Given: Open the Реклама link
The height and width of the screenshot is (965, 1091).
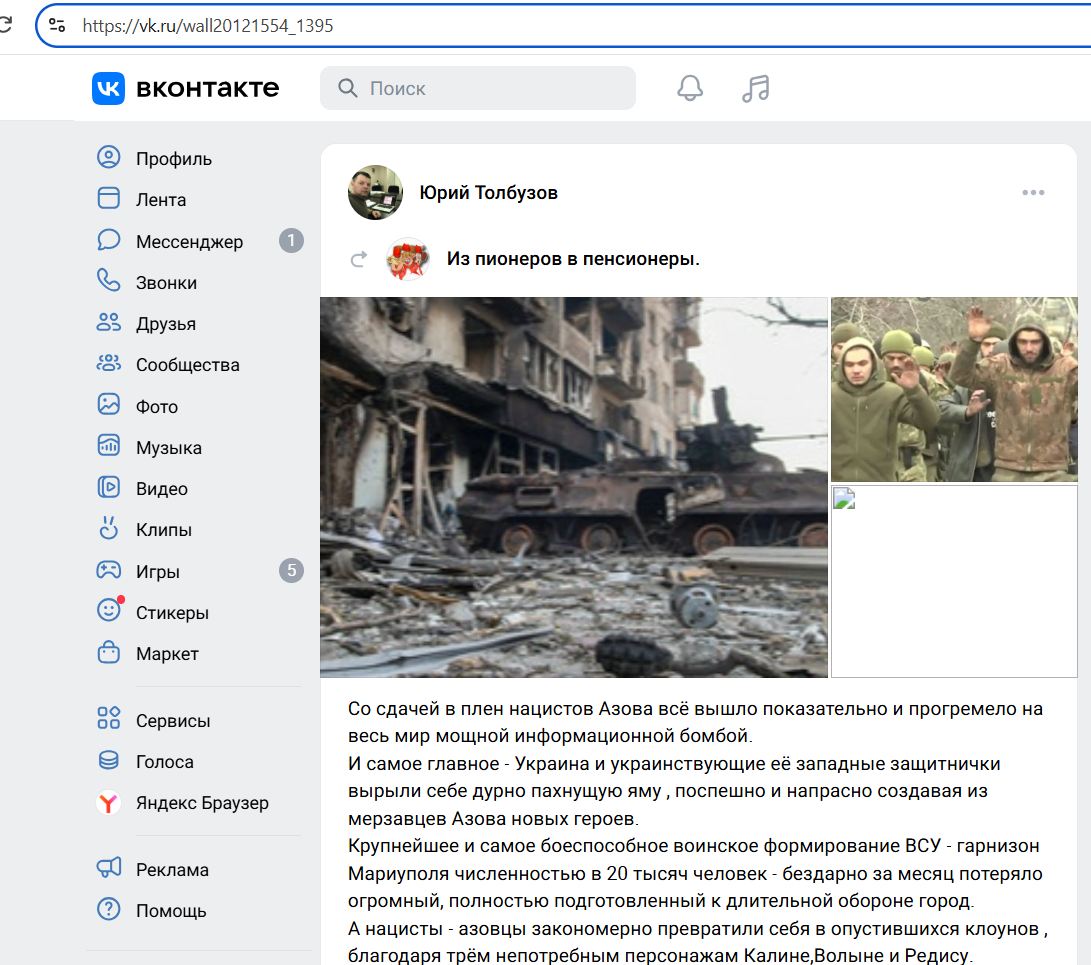Looking at the screenshot, I should click(172, 870).
